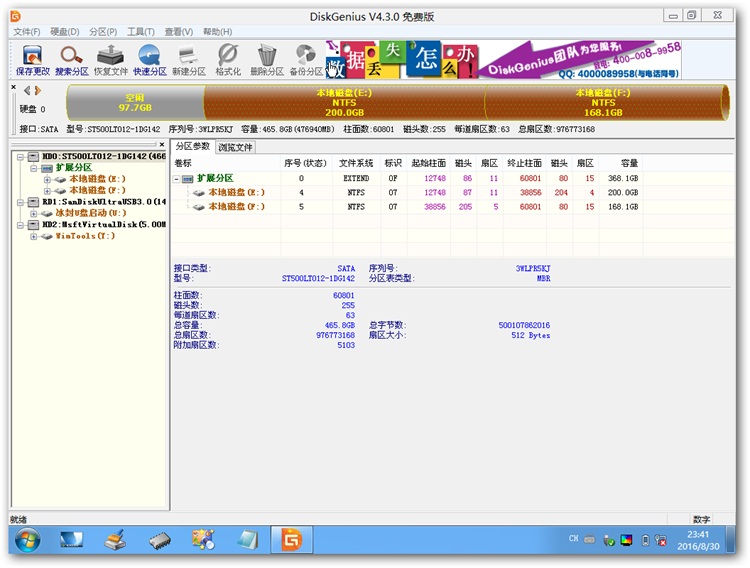The width and height of the screenshot is (750, 568).
Task: Click Backup Partition (备份分区) toolbar icon
Action: (306, 60)
